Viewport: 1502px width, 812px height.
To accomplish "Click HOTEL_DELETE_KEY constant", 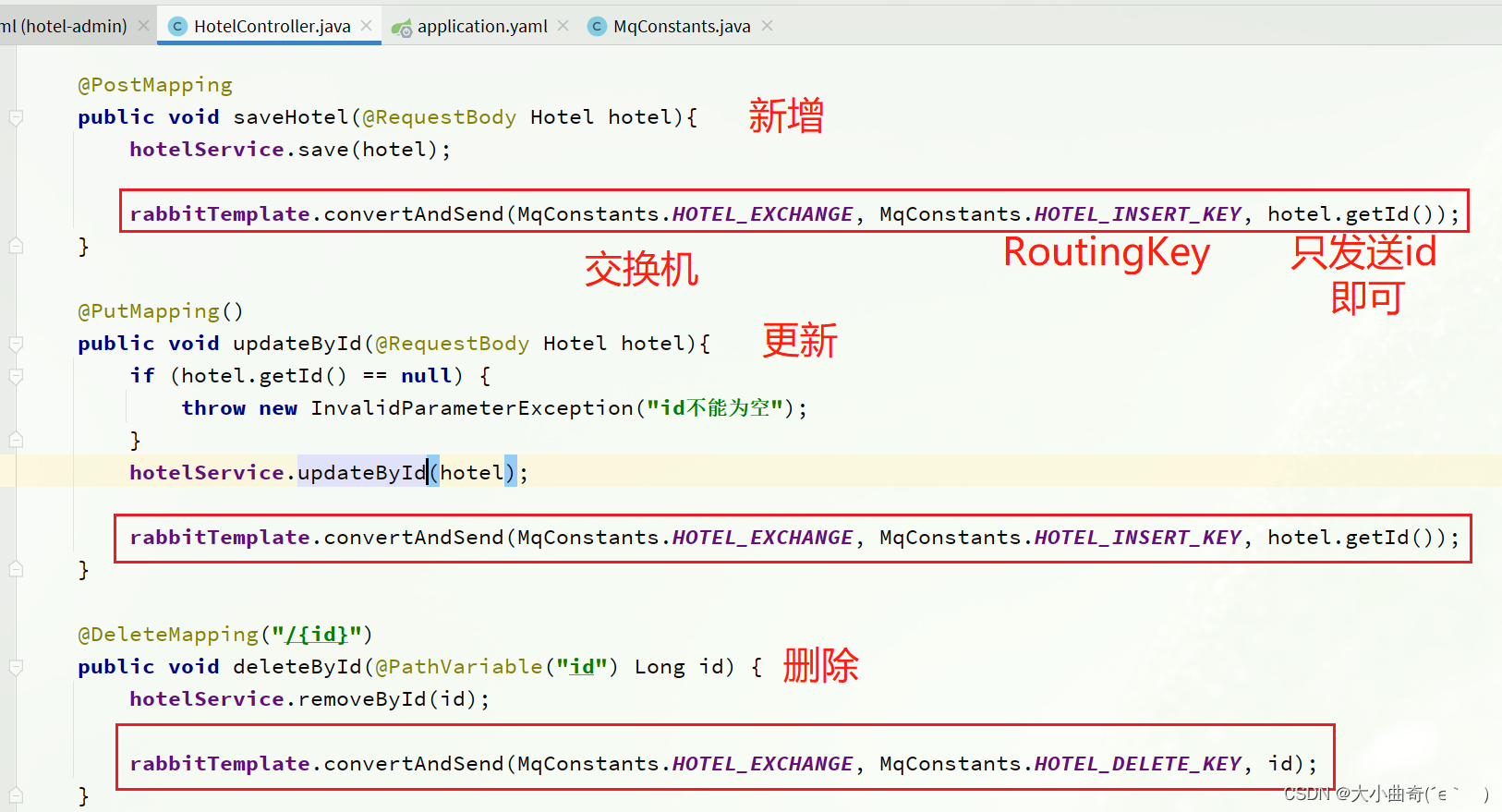I will [x=1137, y=764].
